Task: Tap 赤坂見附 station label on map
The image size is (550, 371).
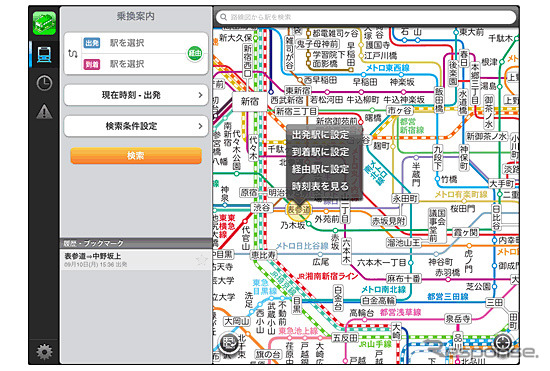Action: pos(388,221)
